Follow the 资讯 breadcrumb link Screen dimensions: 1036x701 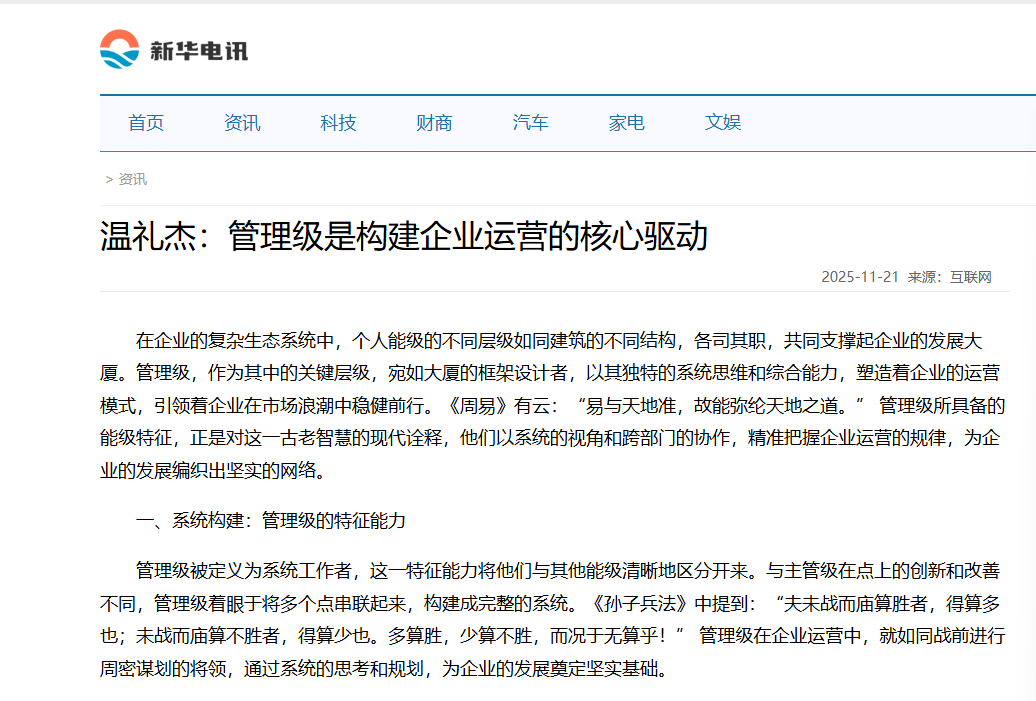(x=133, y=179)
